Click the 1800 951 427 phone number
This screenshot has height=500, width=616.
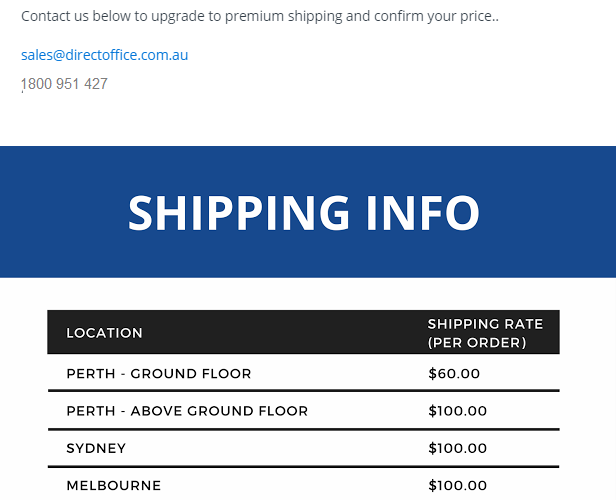(x=64, y=84)
